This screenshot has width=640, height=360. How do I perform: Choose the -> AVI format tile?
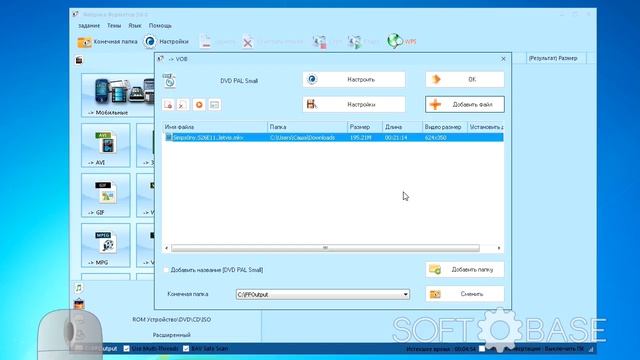click(x=106, y=145)
